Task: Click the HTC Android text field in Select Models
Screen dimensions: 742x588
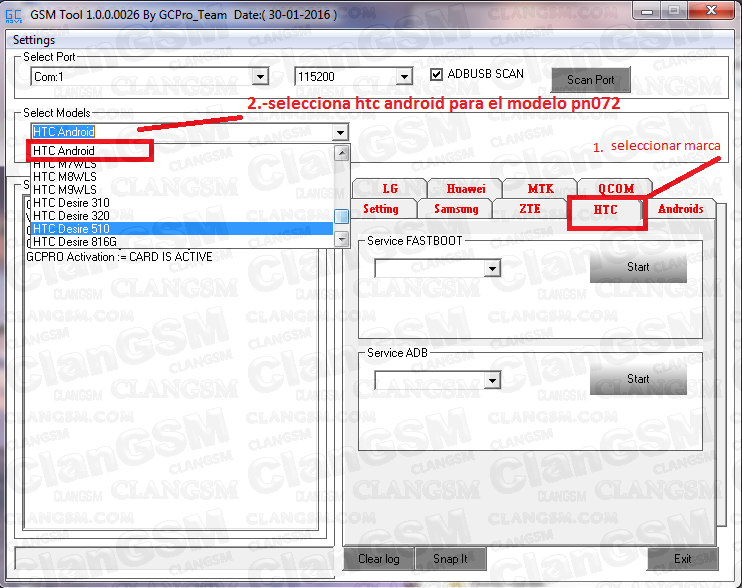Action: [181, 132]
